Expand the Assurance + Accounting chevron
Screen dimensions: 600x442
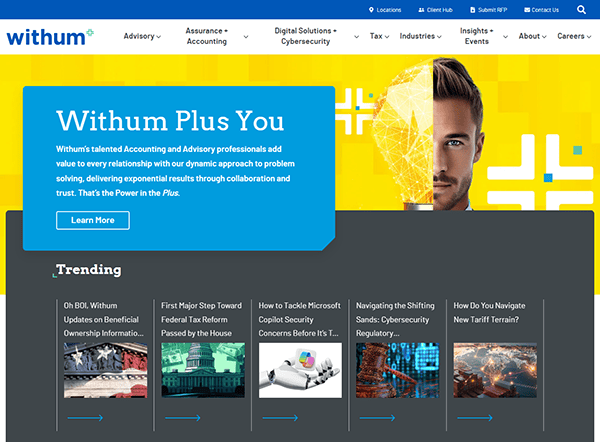(246, 37)
